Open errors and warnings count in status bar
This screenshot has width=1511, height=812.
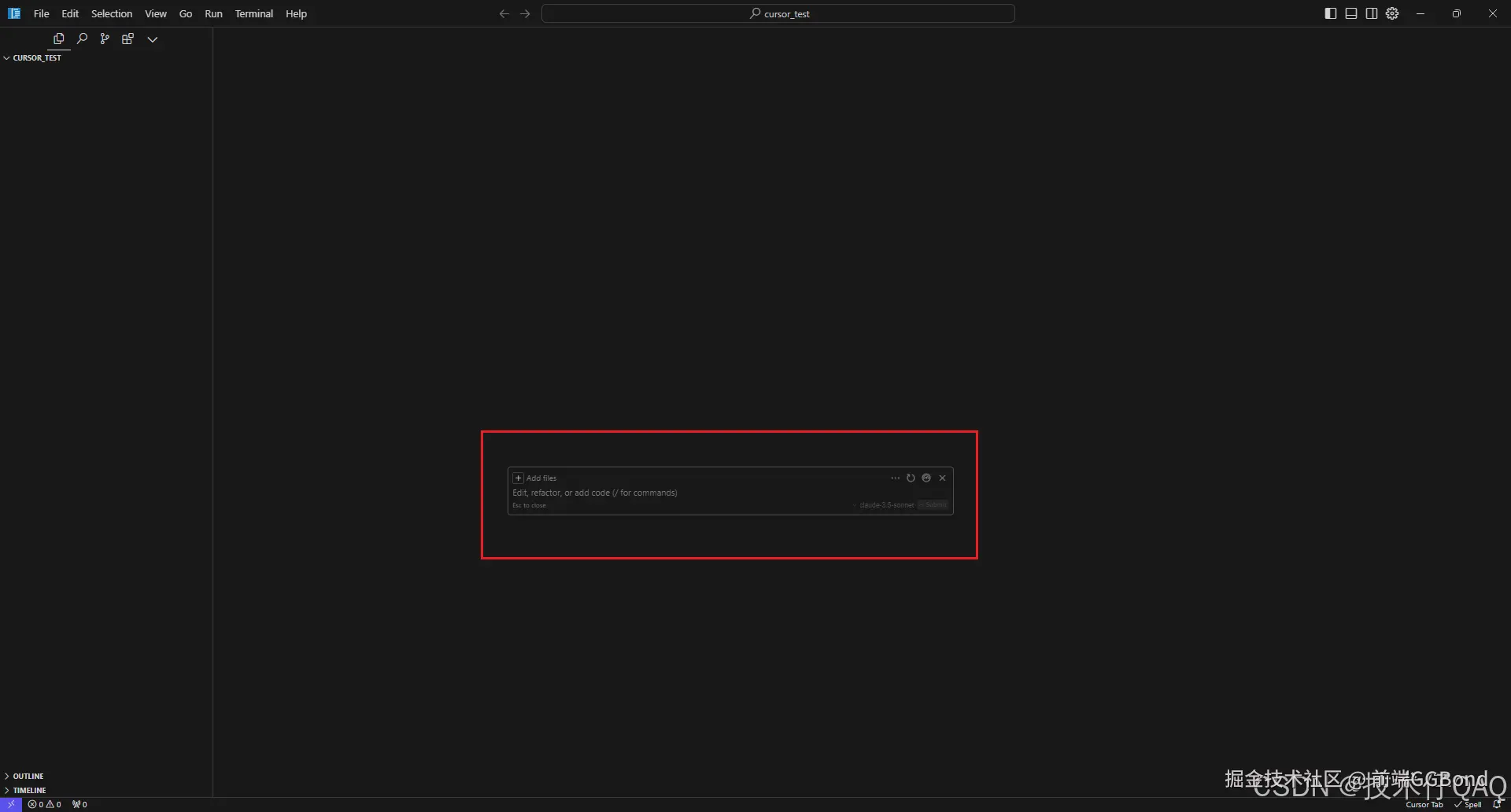[45, 804]
